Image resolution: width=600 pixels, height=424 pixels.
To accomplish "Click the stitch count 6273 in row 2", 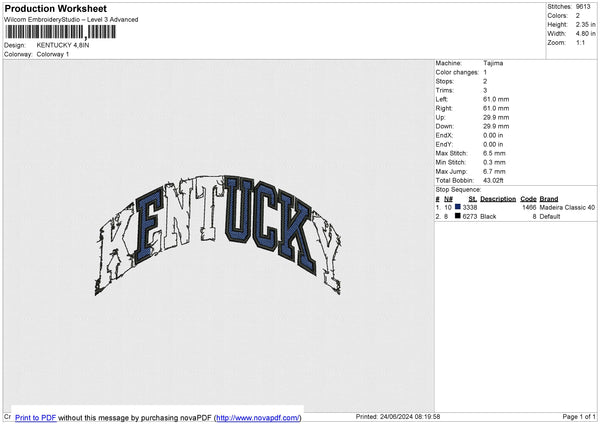I will 470,217.
